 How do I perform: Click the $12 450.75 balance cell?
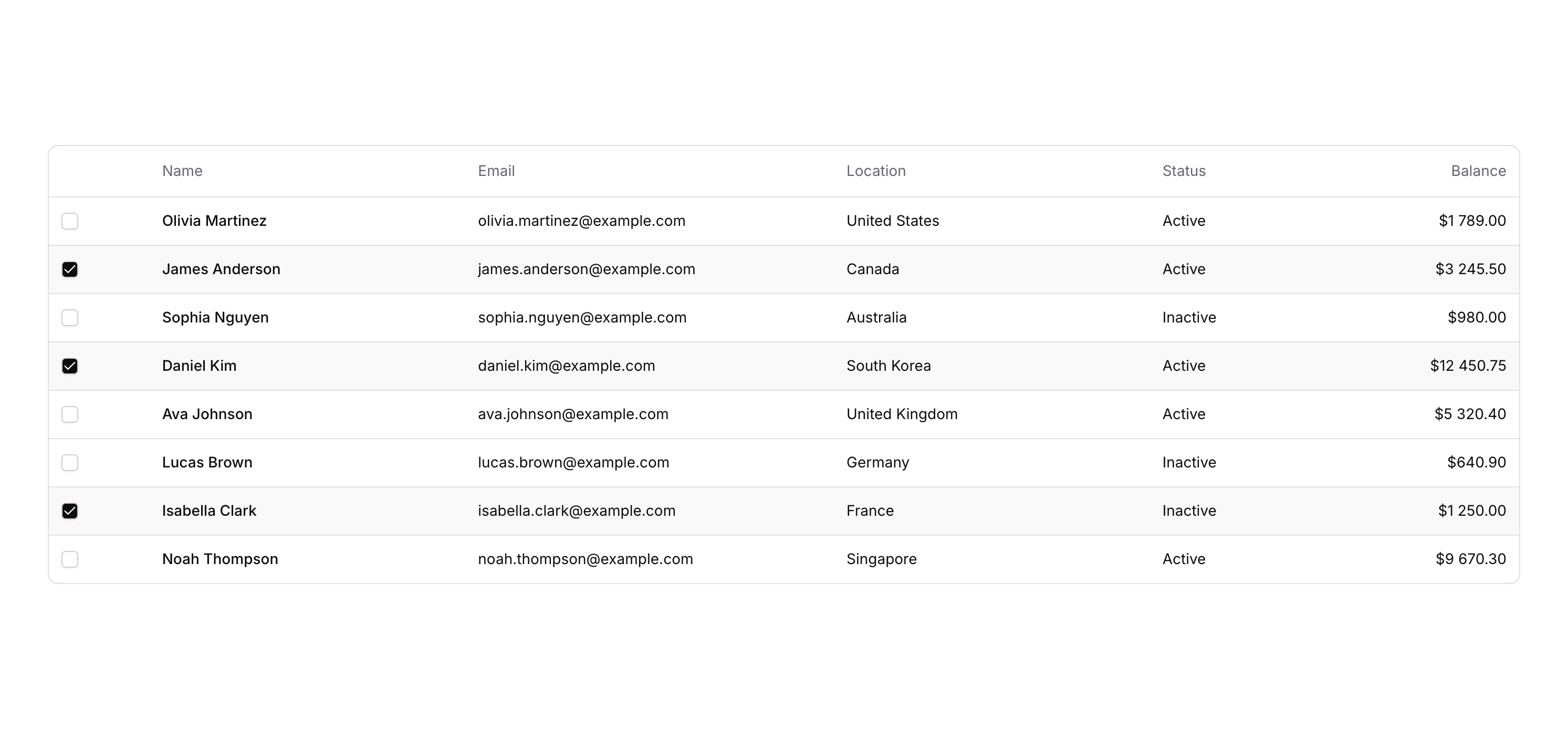pyautogui.click(x=1468, y=366)
